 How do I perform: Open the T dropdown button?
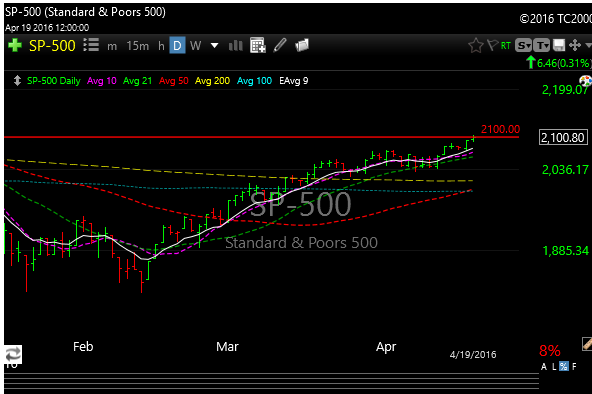(x=542, y=46)
